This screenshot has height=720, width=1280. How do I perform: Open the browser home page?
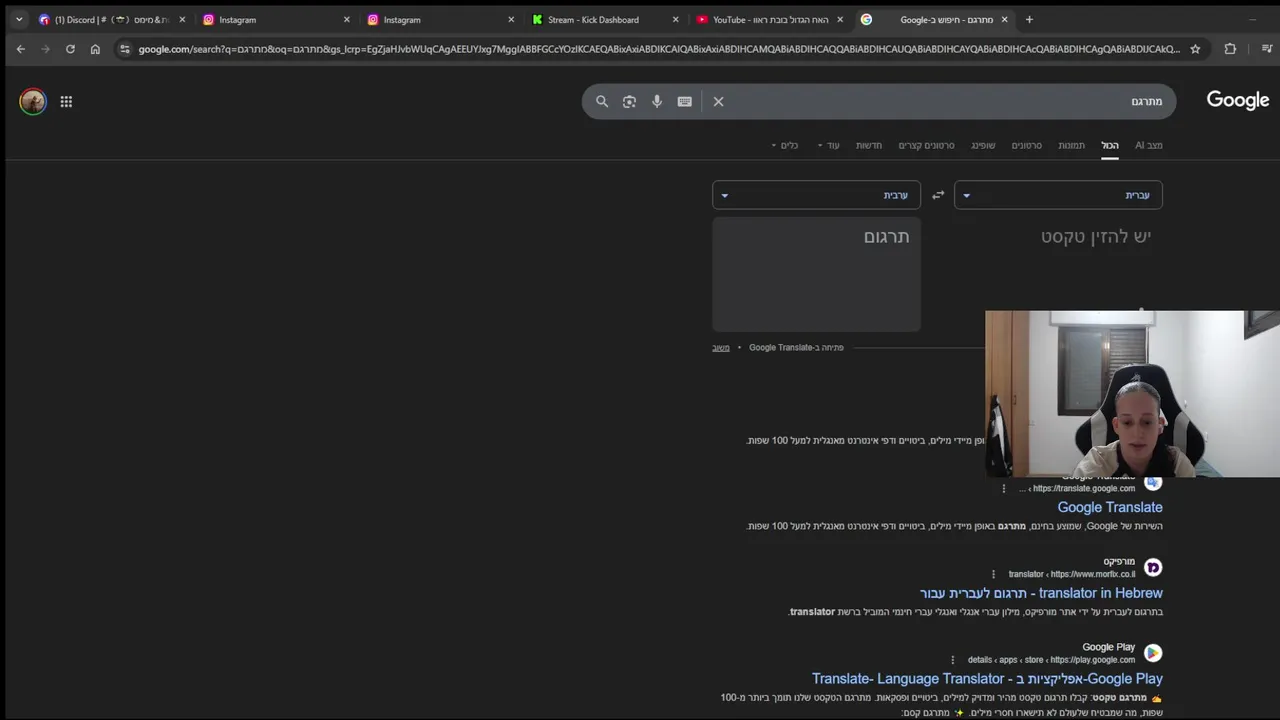pos(95,49)
